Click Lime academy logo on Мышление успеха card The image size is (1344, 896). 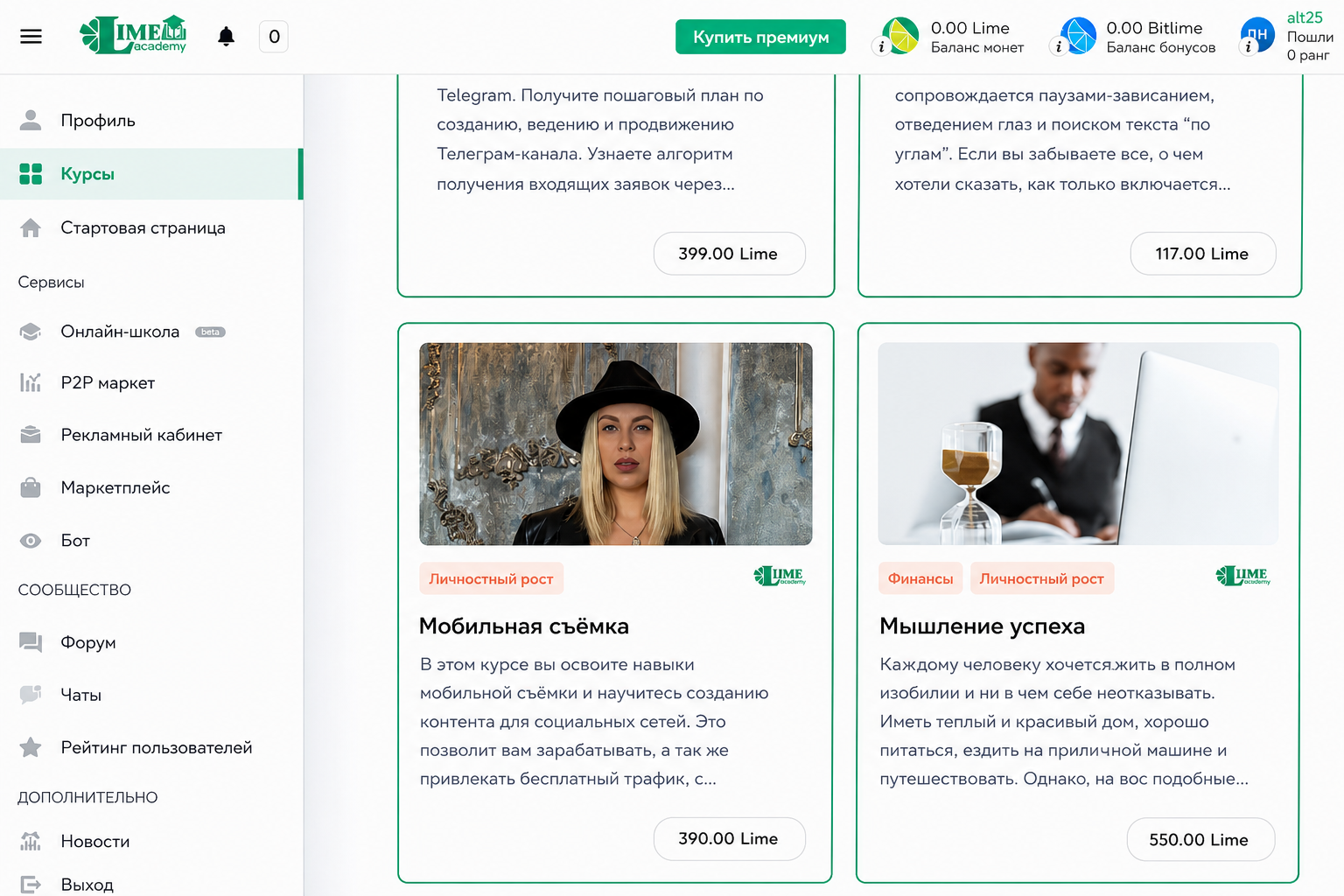[x=1242, y=576]
